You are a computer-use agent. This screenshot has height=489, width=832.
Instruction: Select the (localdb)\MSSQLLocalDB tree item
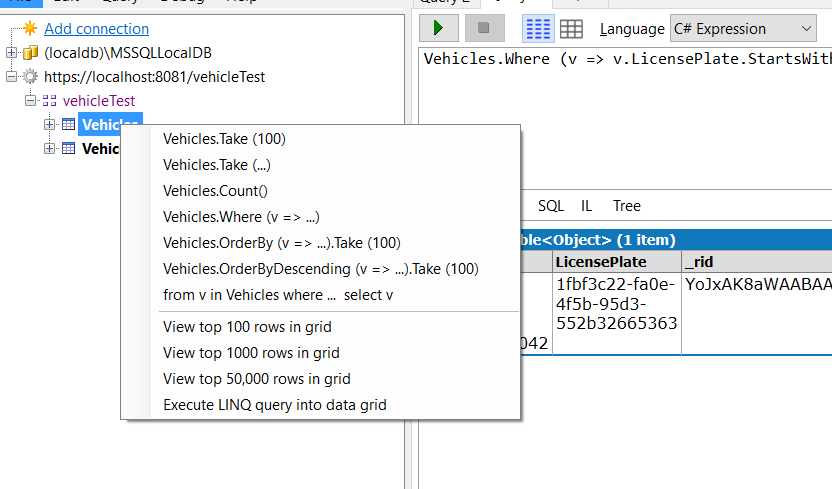point(128,53)
